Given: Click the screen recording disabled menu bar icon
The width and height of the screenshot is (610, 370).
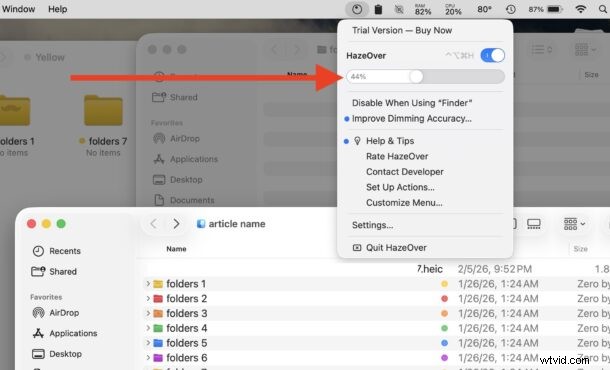Looking at the screenshot, I should [399, 9].
